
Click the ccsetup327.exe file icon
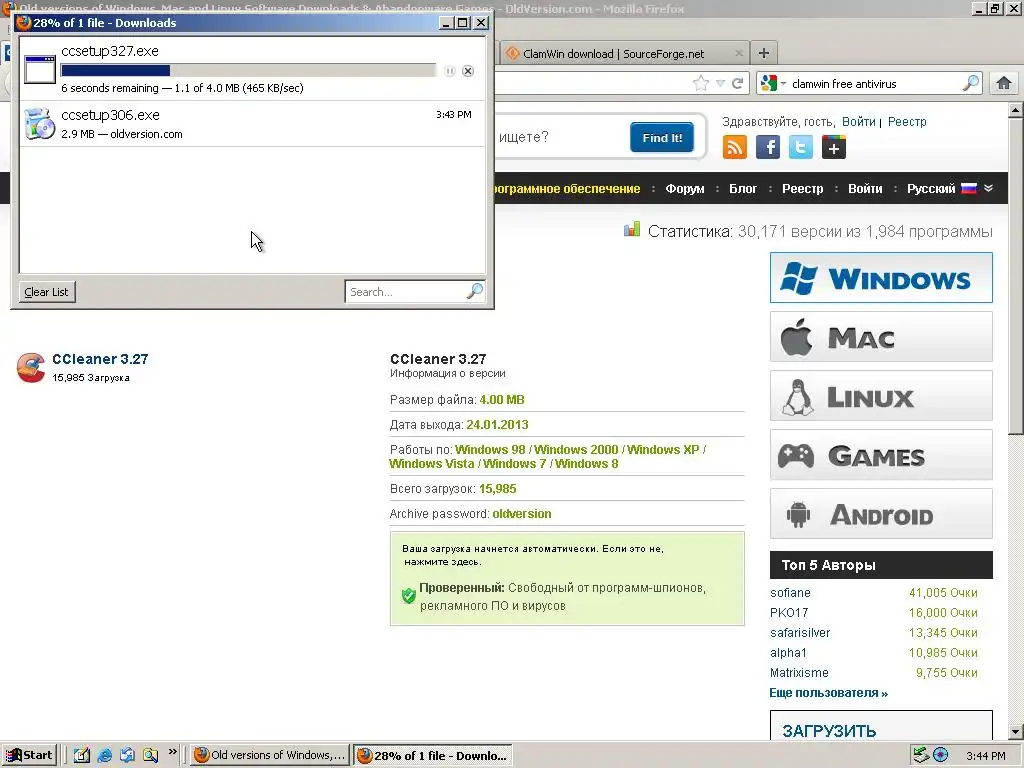pos(40,69)
